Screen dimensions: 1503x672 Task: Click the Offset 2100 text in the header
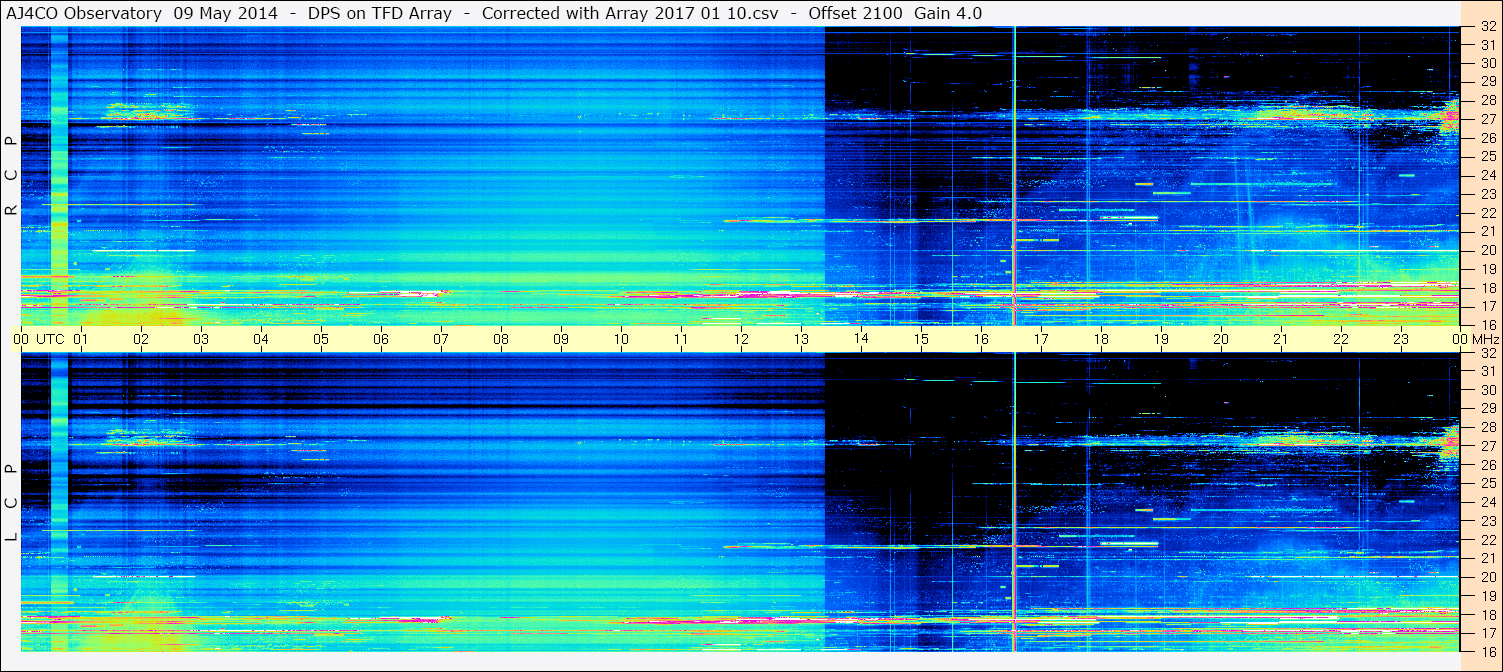(x=853, y=13)
